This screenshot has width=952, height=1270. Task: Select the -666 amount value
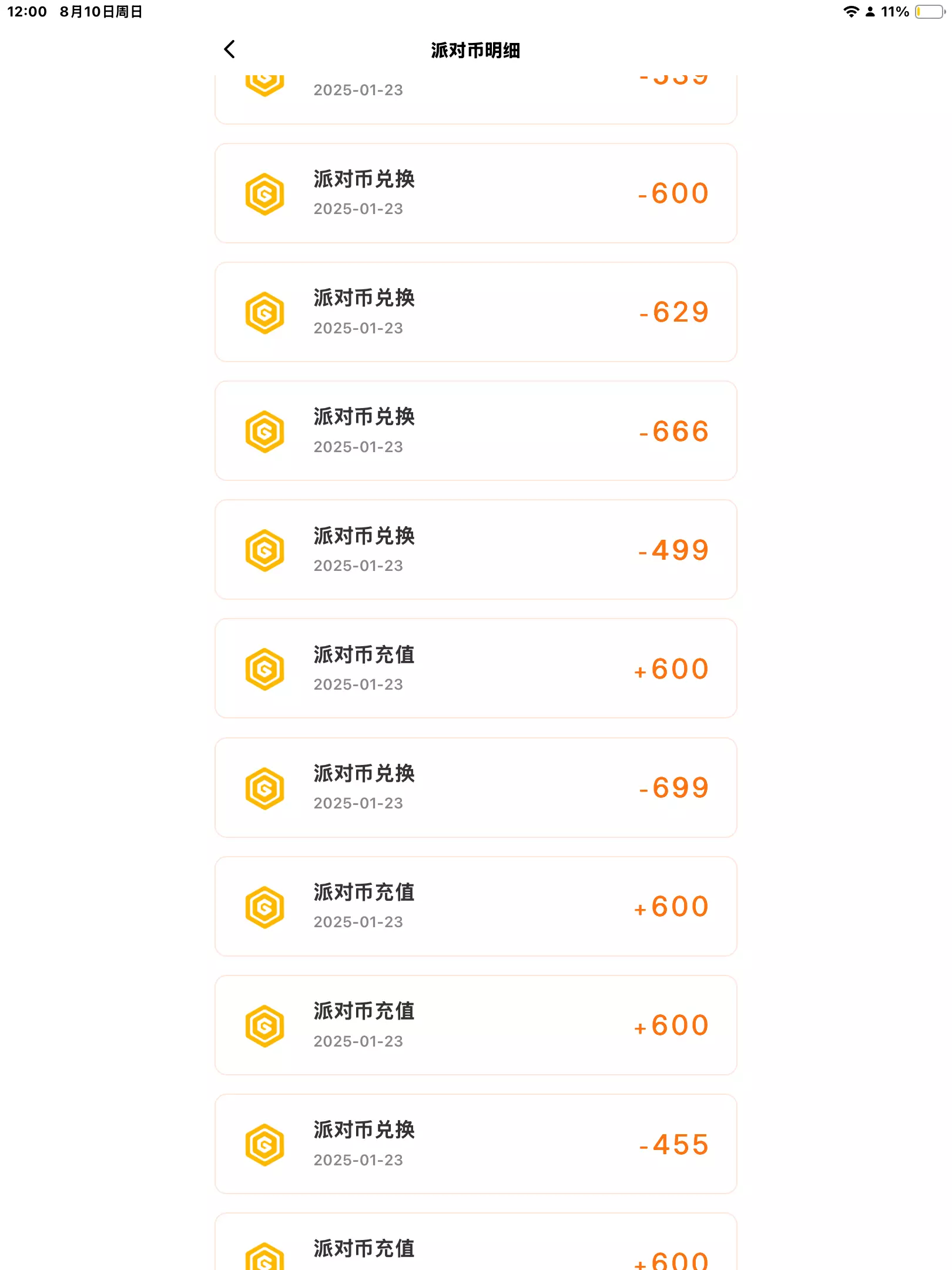click(675, 432)
